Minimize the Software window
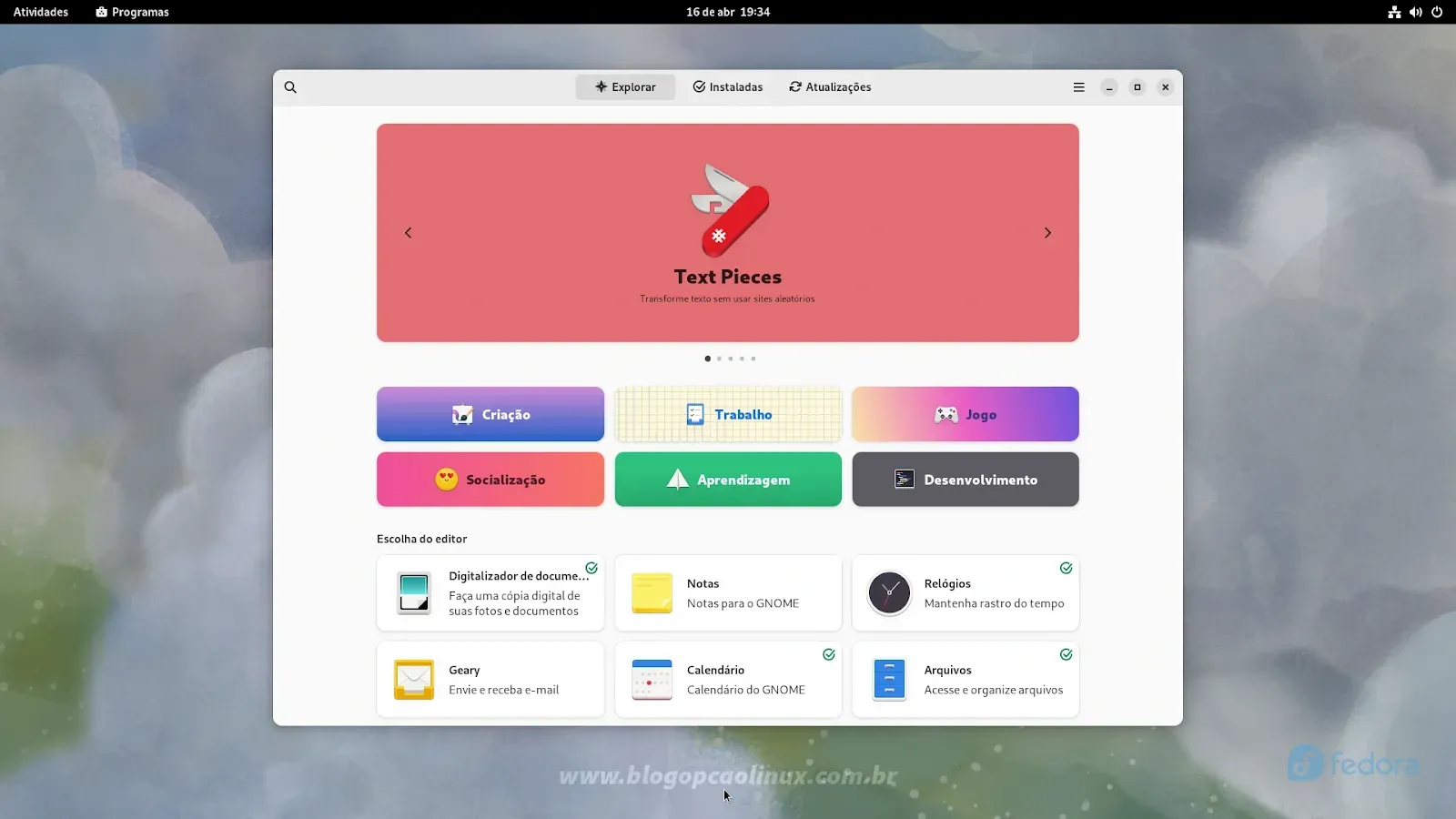 pyautogui.click(x=1109, y=87)
